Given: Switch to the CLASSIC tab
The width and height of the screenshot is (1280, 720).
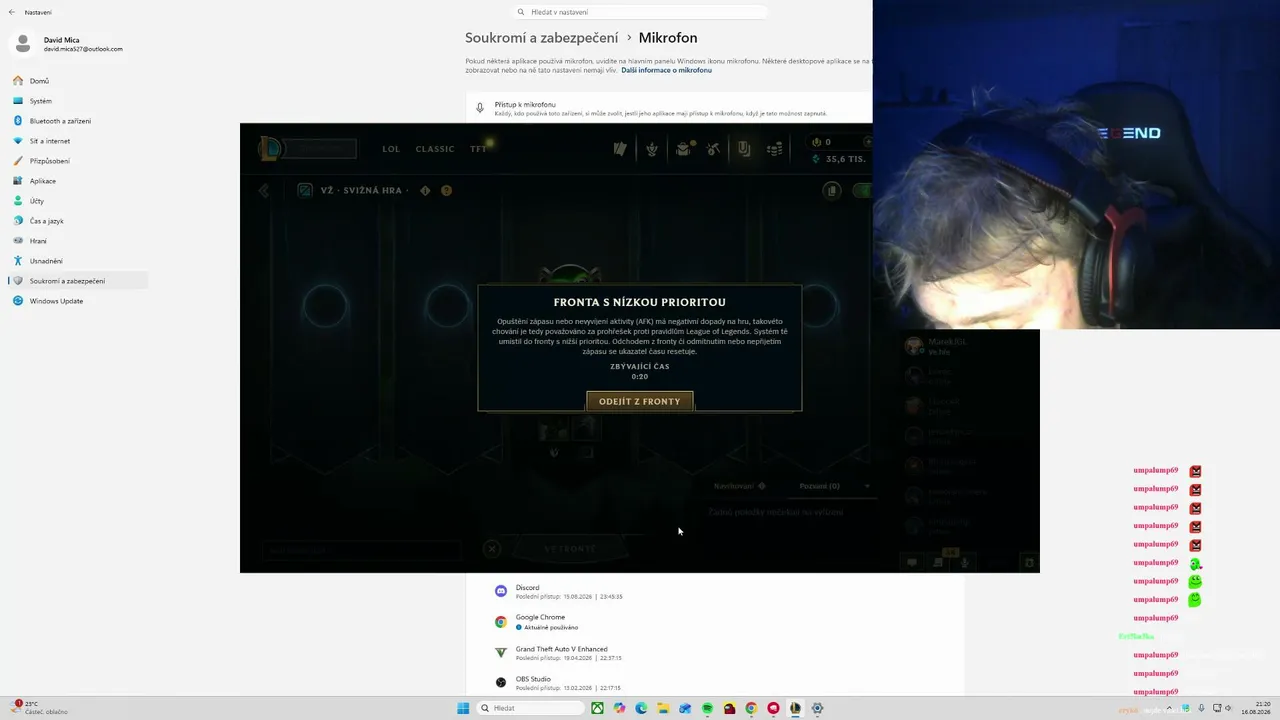Looking at the screenshot, I should coord(435,149).
